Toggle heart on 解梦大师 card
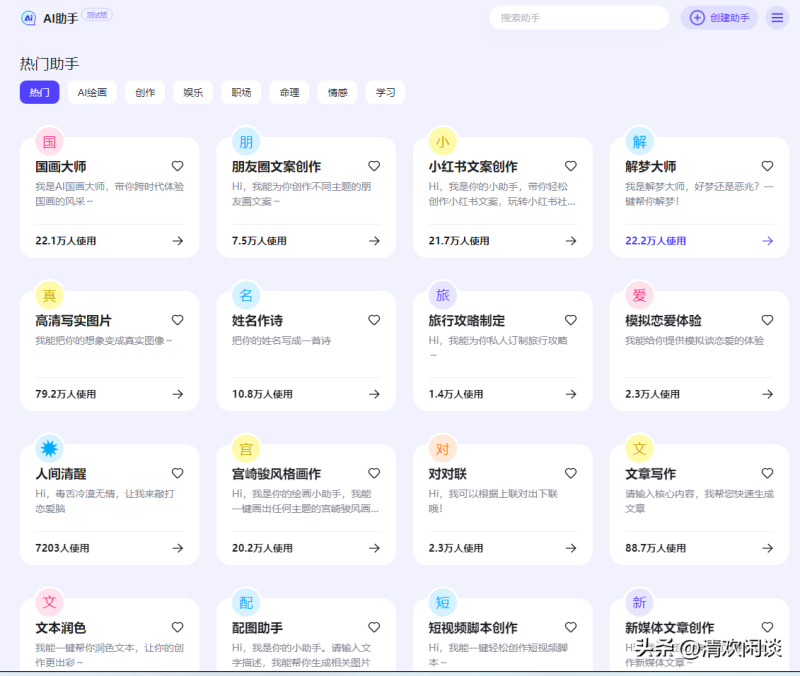The width and height of the screenshot is (800, 676). point(767,166)
